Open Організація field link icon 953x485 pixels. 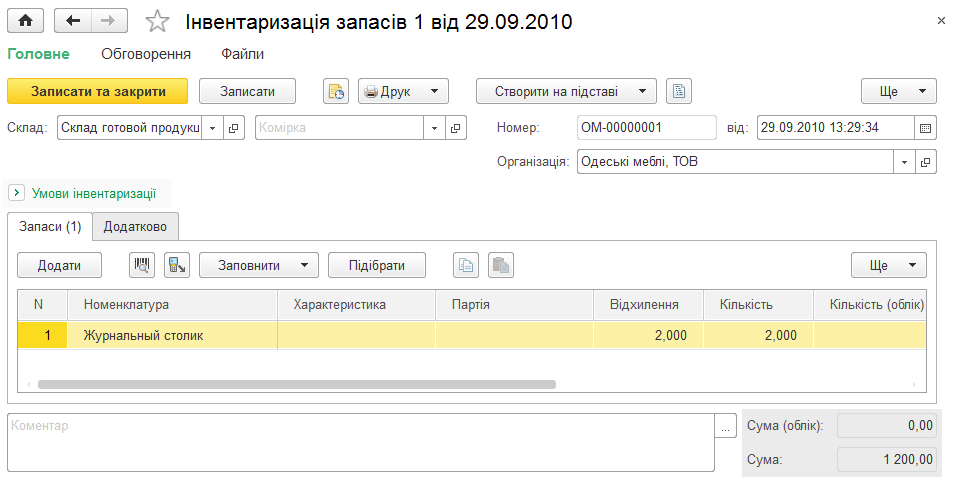tap(926, 162)
